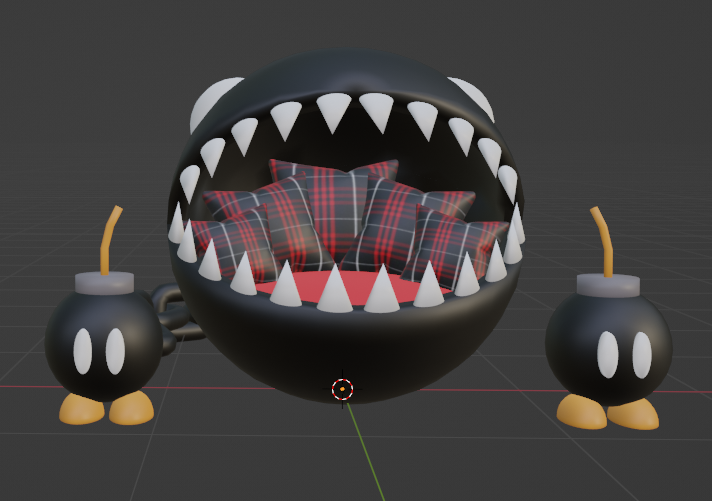The image size is (712, 501).
Task: Select the gray cap on left Bob-omb
Action: [x=104, y=283]
